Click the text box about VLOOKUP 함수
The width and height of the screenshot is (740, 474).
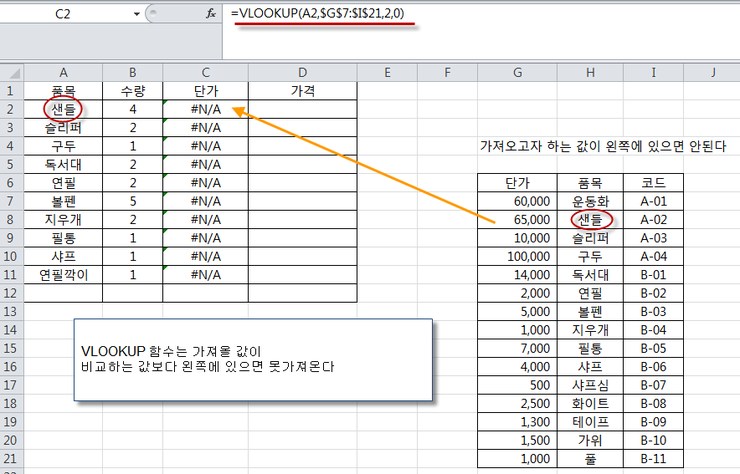(x=254, y=360)
